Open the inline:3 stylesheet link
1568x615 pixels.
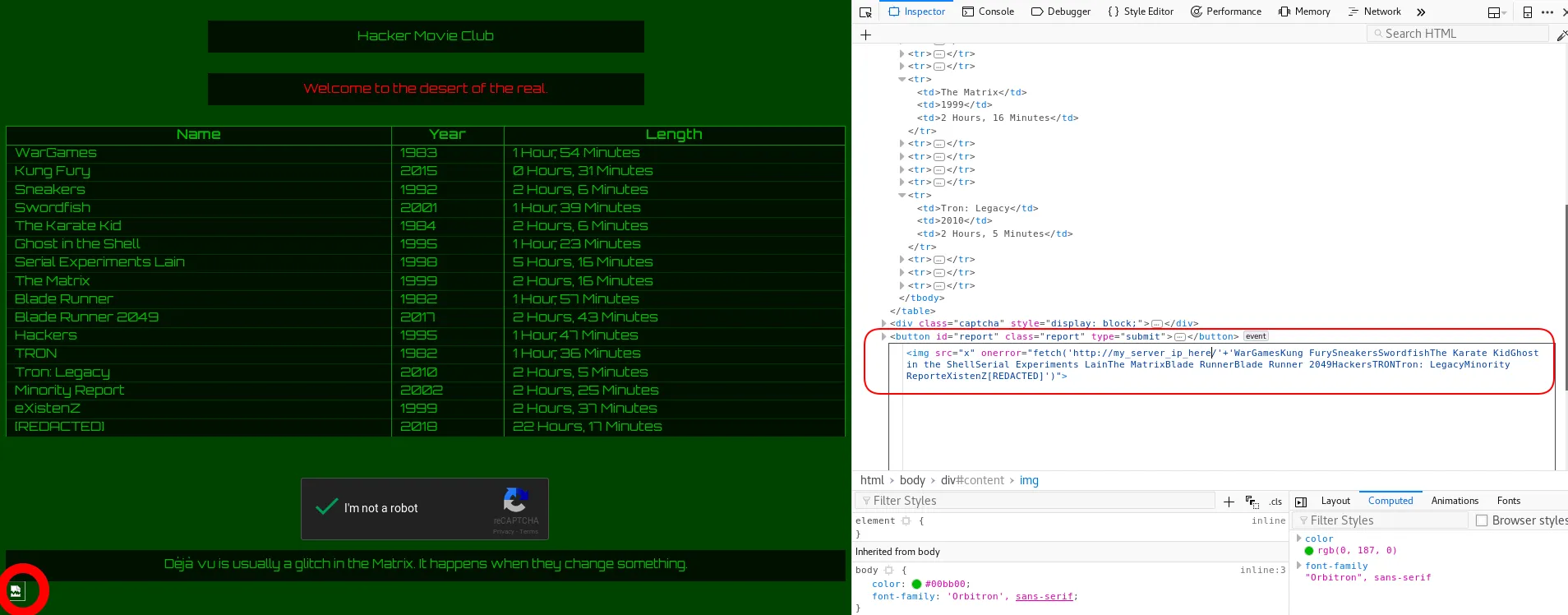coord(1262,570)
